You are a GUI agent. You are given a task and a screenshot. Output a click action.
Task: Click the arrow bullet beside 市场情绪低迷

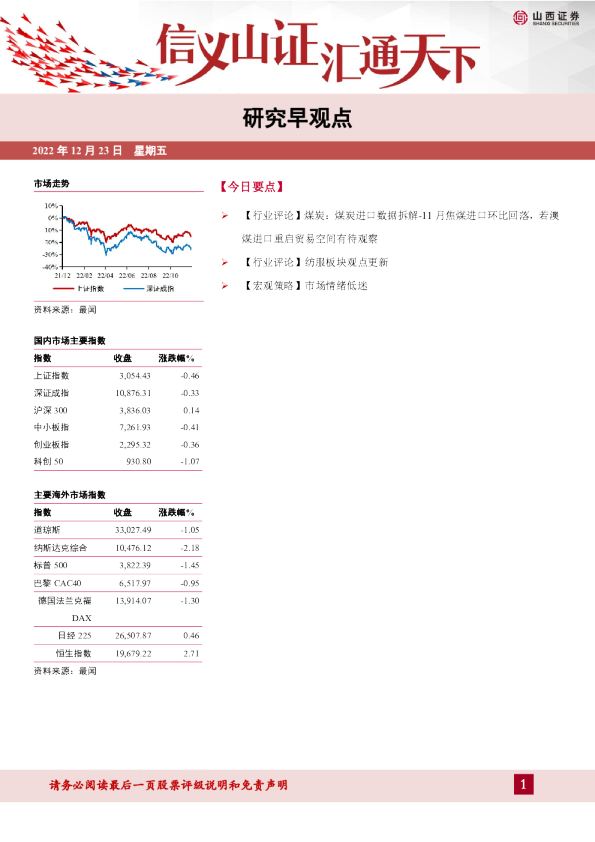click(x=224, y=286)
